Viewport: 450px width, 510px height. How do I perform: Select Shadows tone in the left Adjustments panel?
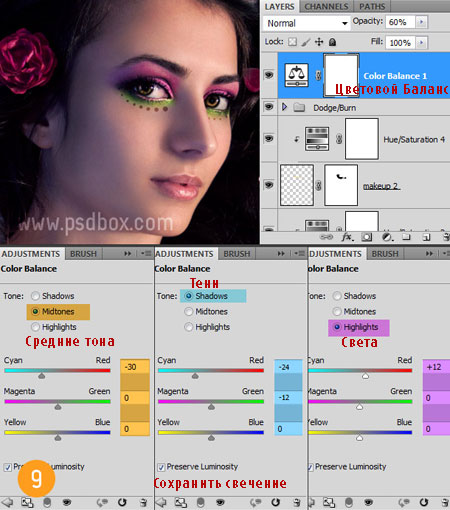pyautogui.click(x=35, y=296)
